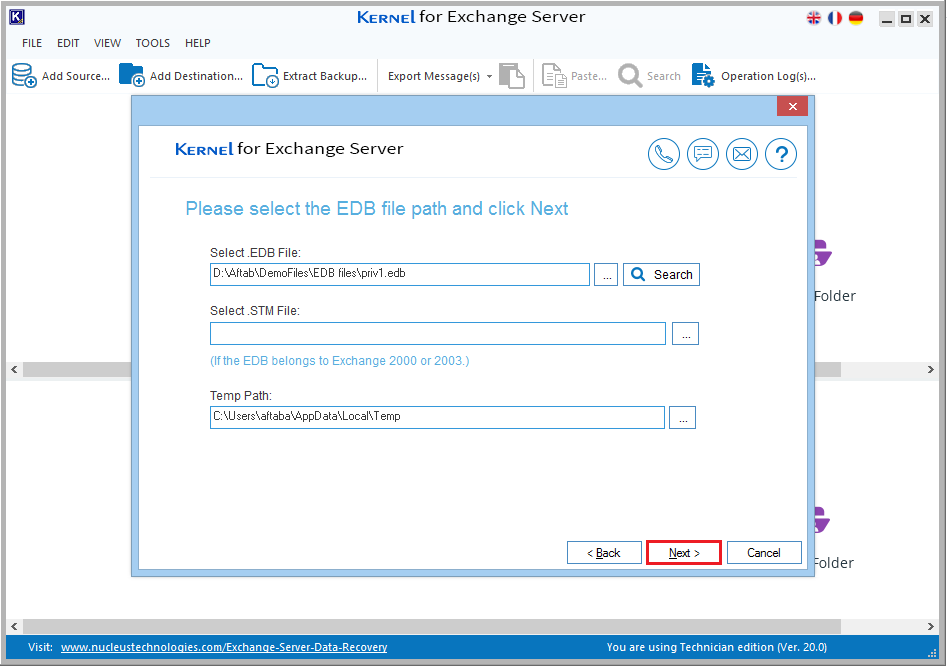Search for EDB files button
The width and height of the screenshot is (947, 666).
pos(661,274)
